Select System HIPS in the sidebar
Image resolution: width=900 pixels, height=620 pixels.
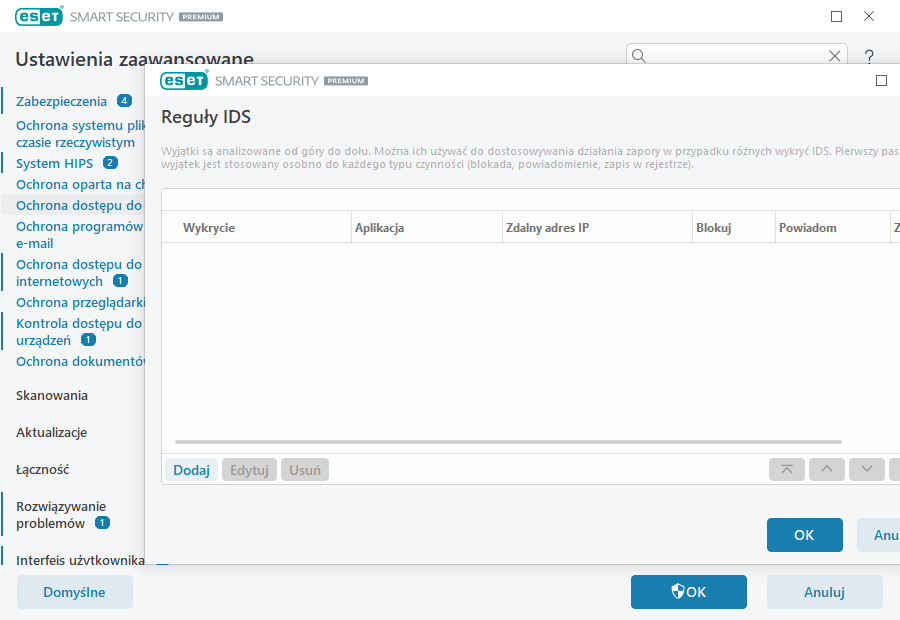[x=54, y=163]
